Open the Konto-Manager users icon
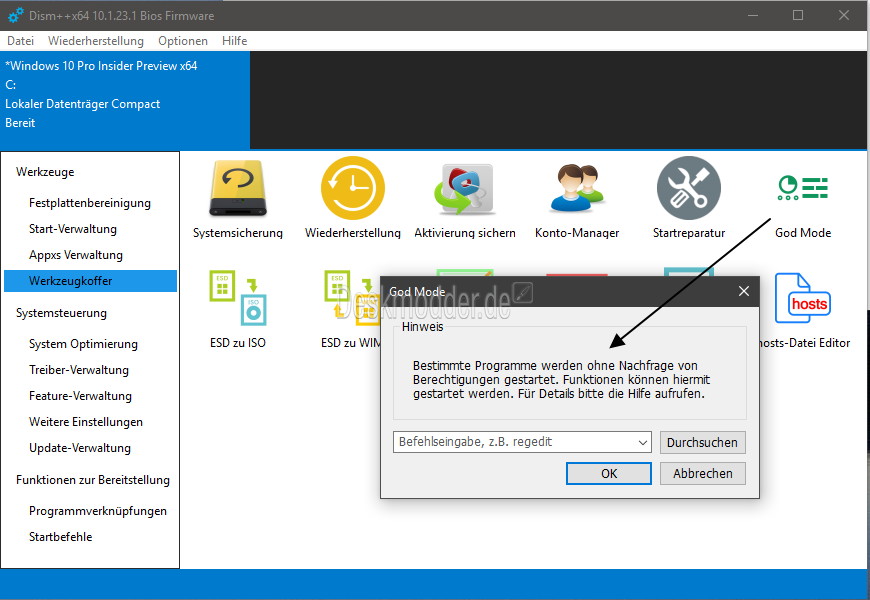This screenshot has width=870, height=600. 577,188
